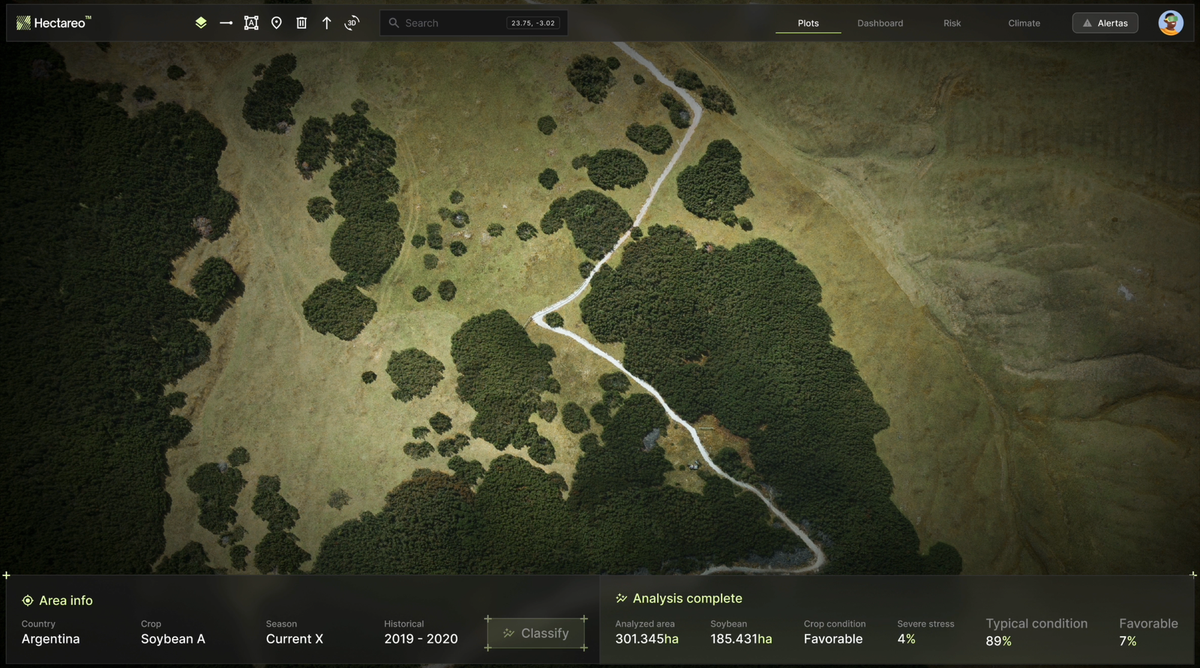This screenshot has height=668, width=1200.
Task: Click the Classify button
Action: click(x=535, y=632)
